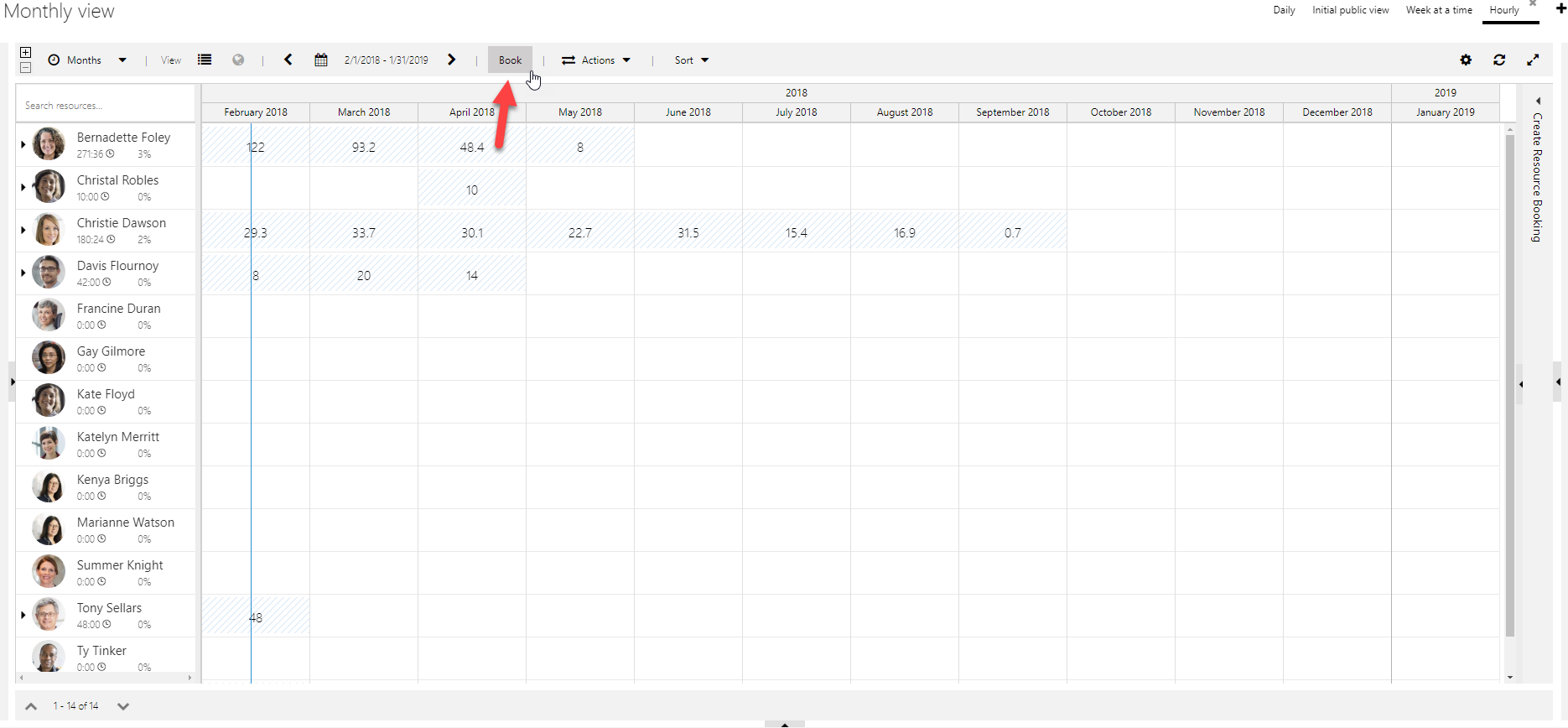
Task: Advance to next date range
Action: (x=452, y=60)
